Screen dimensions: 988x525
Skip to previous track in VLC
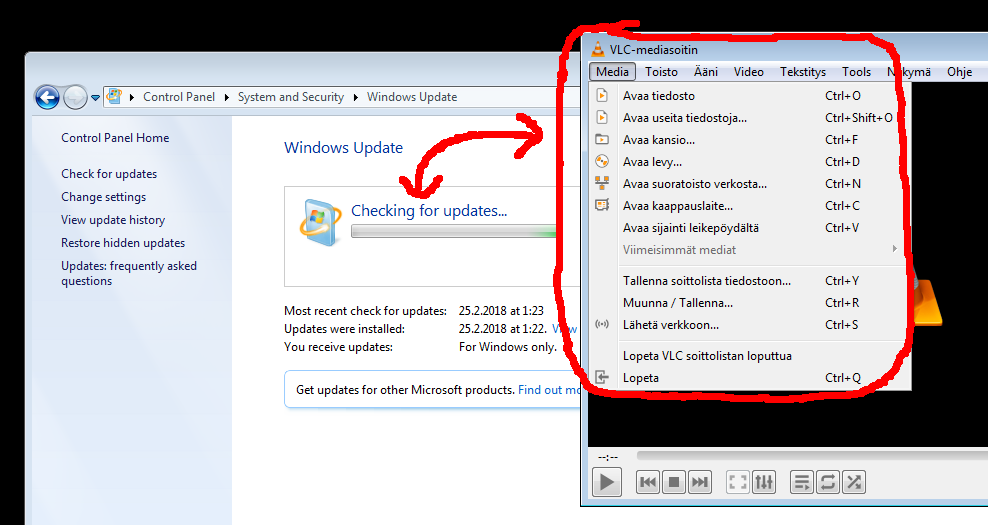(x=648, y=483)
